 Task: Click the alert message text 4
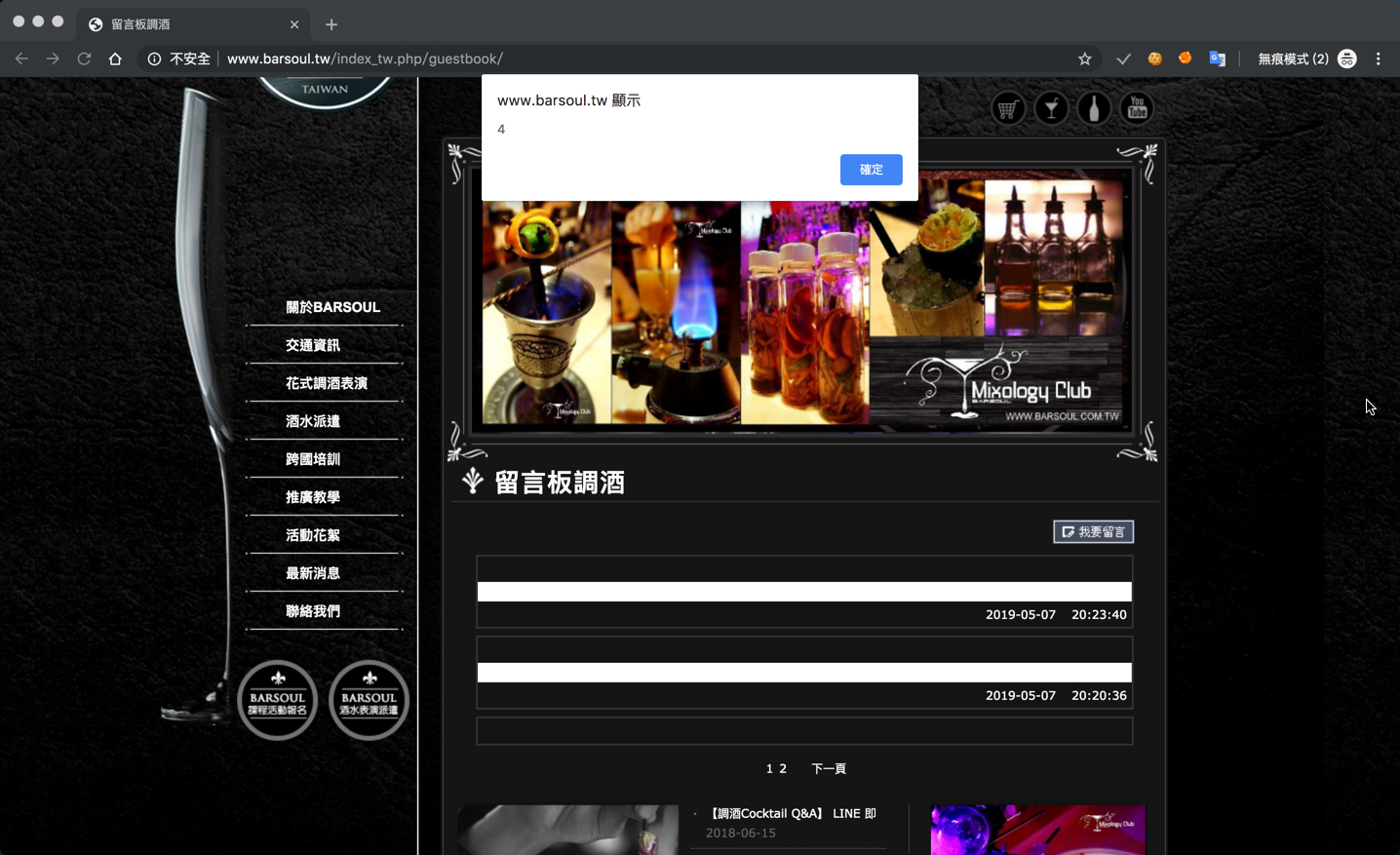click(501, 129)
